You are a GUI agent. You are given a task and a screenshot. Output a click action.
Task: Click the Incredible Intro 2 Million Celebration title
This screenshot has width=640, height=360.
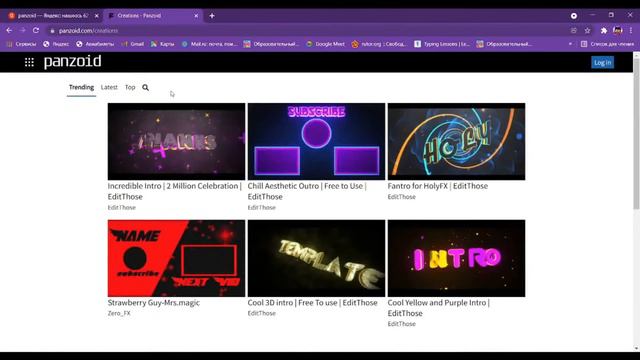pyautogui.click(x=175, y=191)
